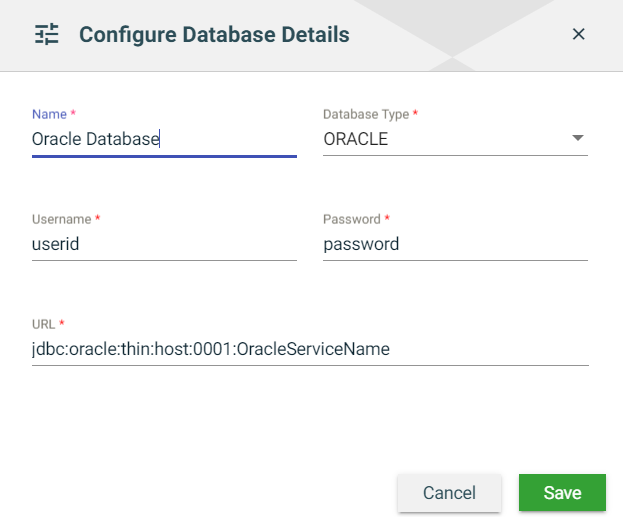Click the Username label text
The width and height of the screenshot is (623, 517).
coord(62,219)
